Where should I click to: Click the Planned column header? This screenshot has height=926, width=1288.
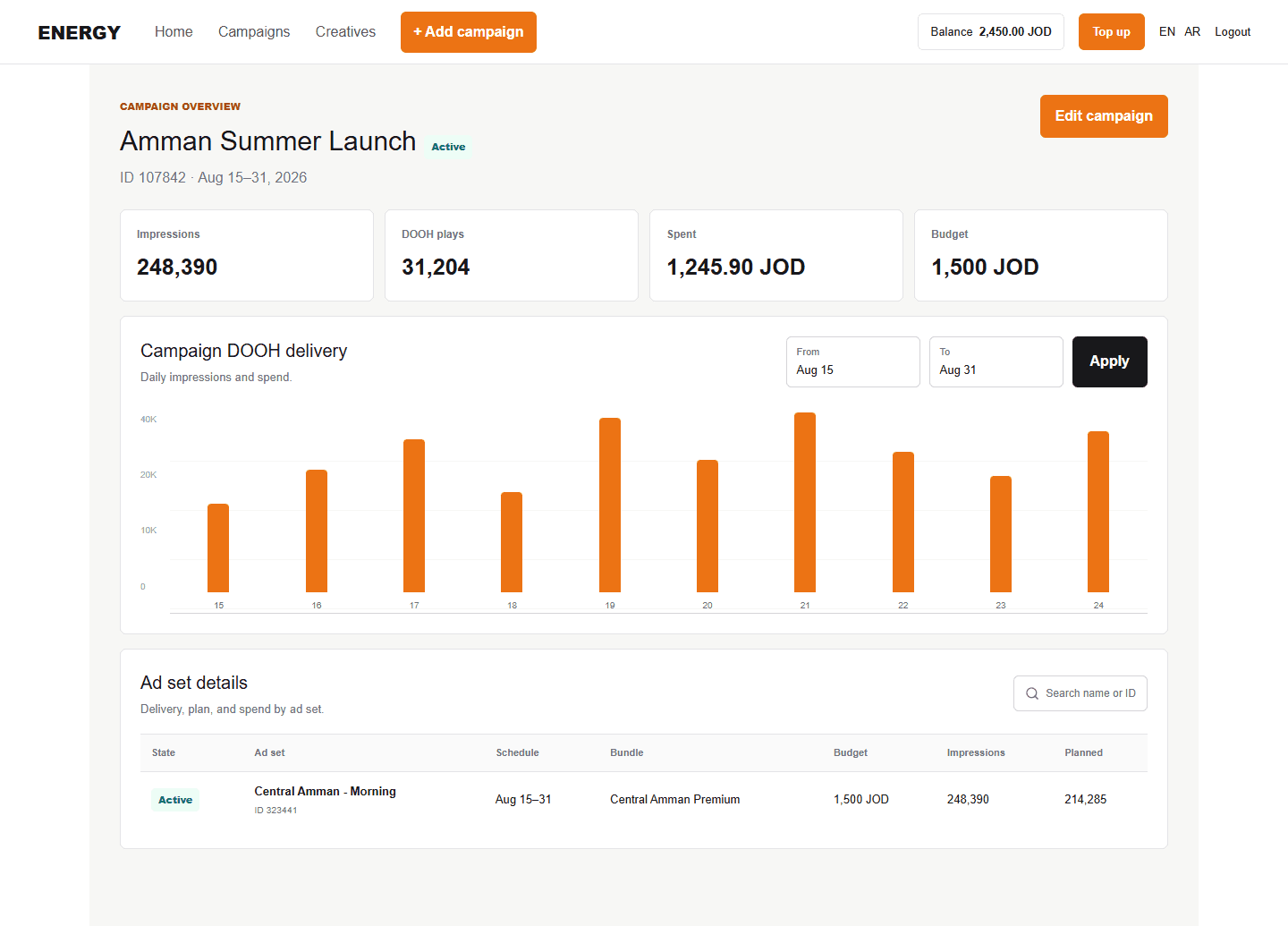click(x=1084, y=752)
